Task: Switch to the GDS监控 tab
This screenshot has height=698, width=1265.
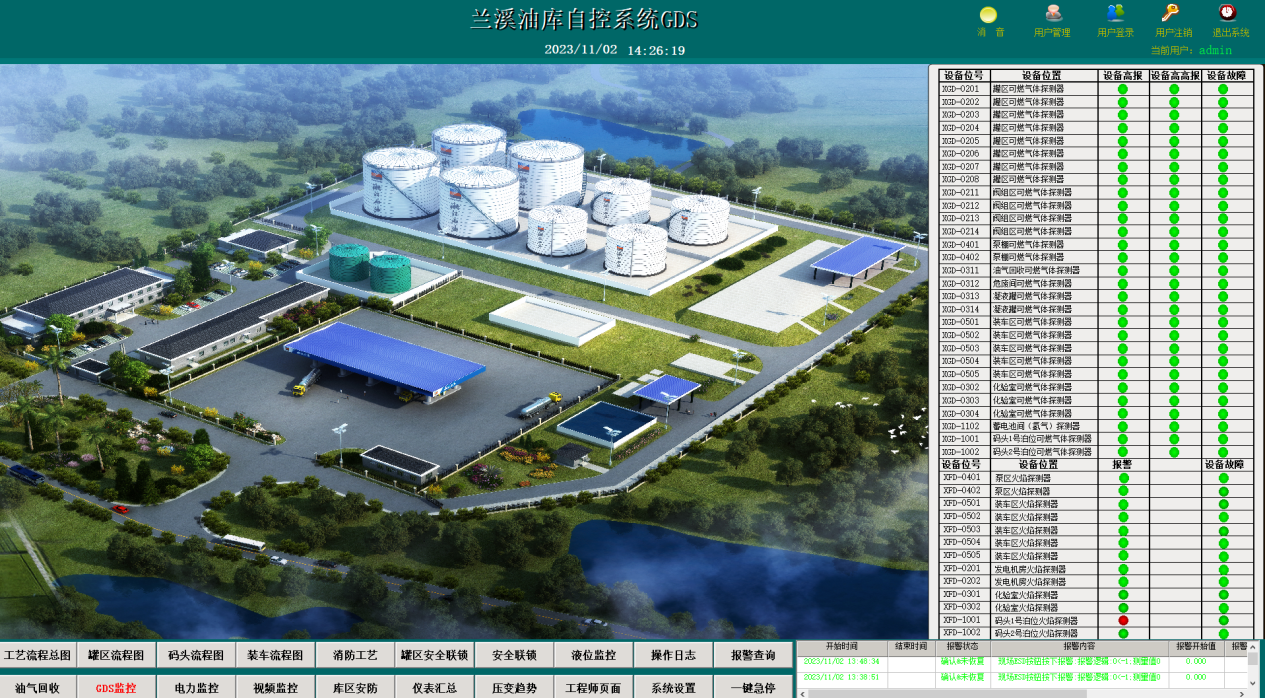Action: (x=117, y=688)
